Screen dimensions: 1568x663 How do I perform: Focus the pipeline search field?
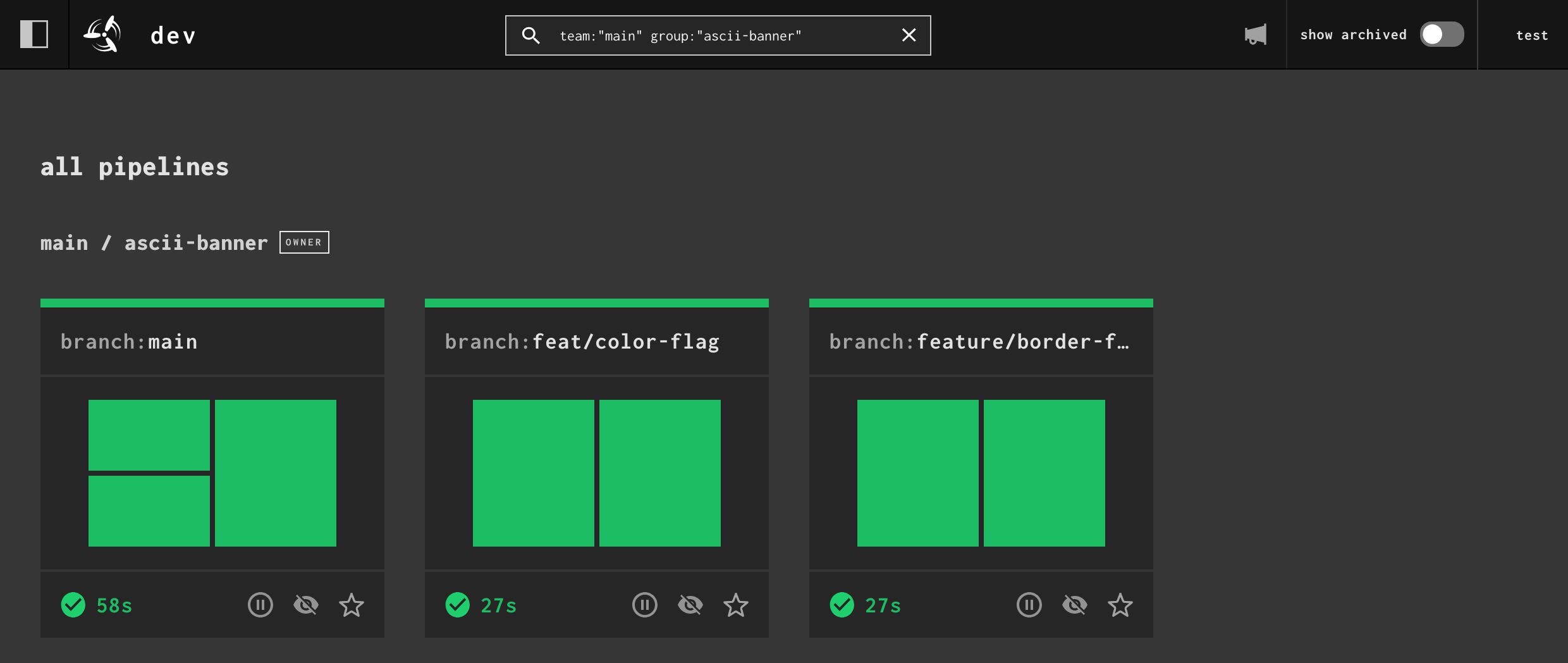[718, 35]
